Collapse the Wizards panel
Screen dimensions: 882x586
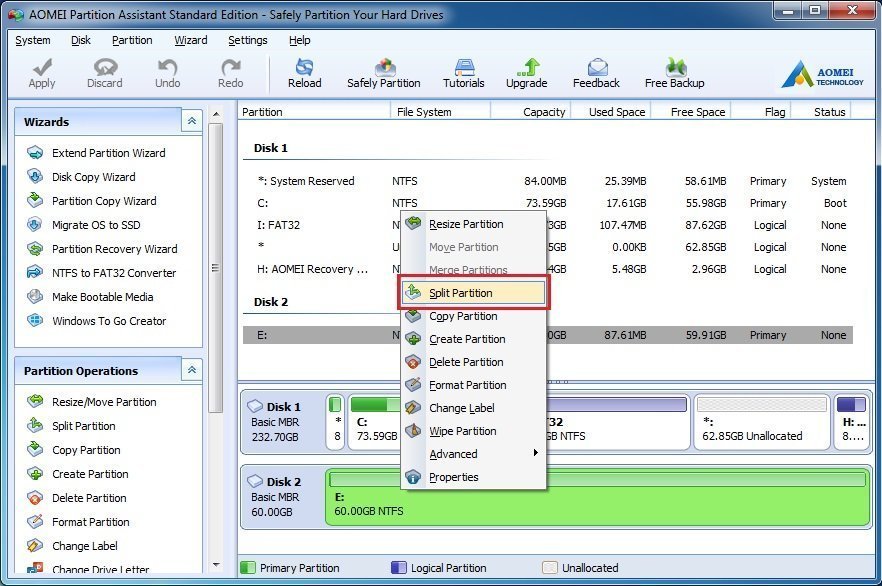point(192,121)
